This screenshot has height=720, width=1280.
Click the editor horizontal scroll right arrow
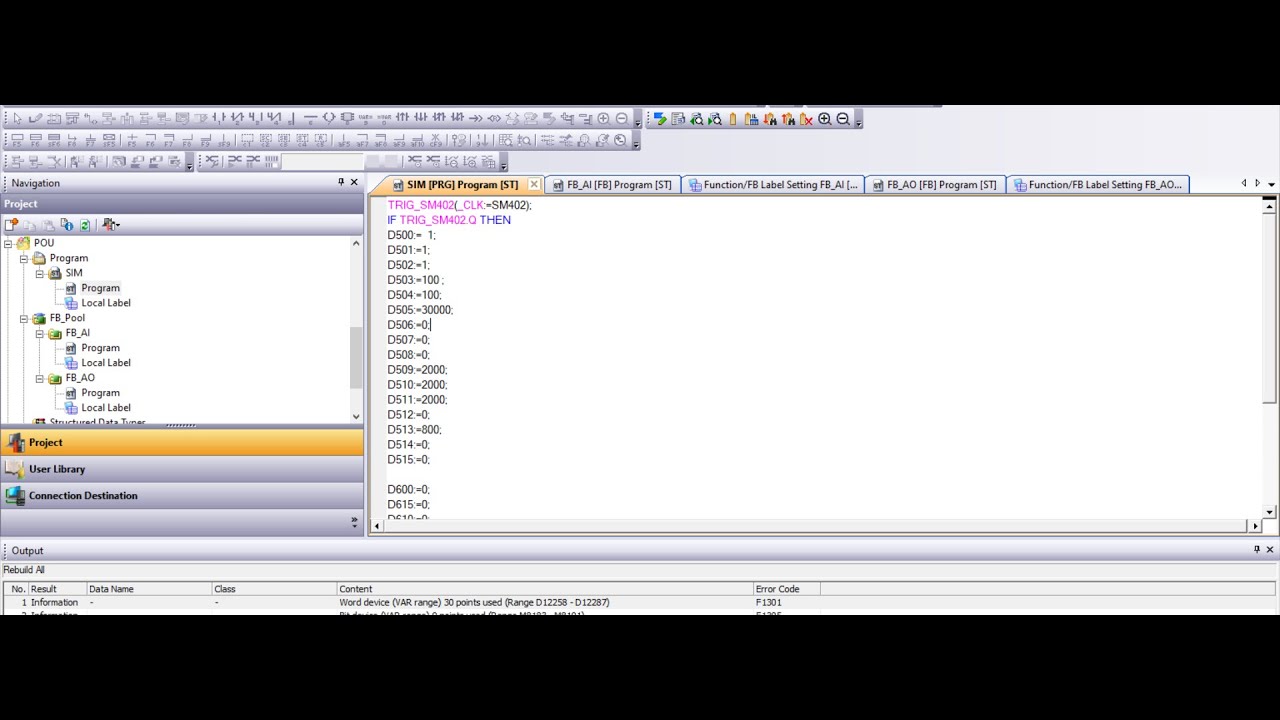point(1255,525)
